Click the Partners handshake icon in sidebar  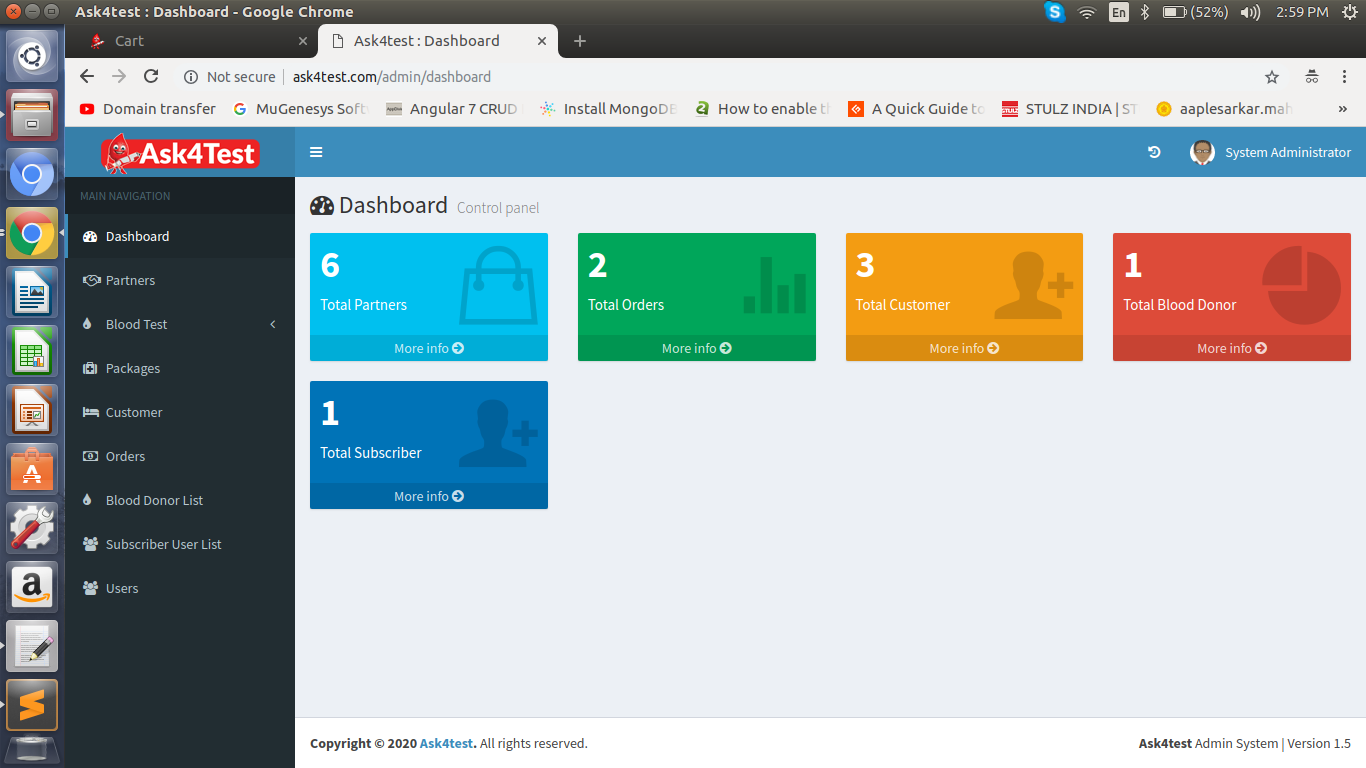90,281
